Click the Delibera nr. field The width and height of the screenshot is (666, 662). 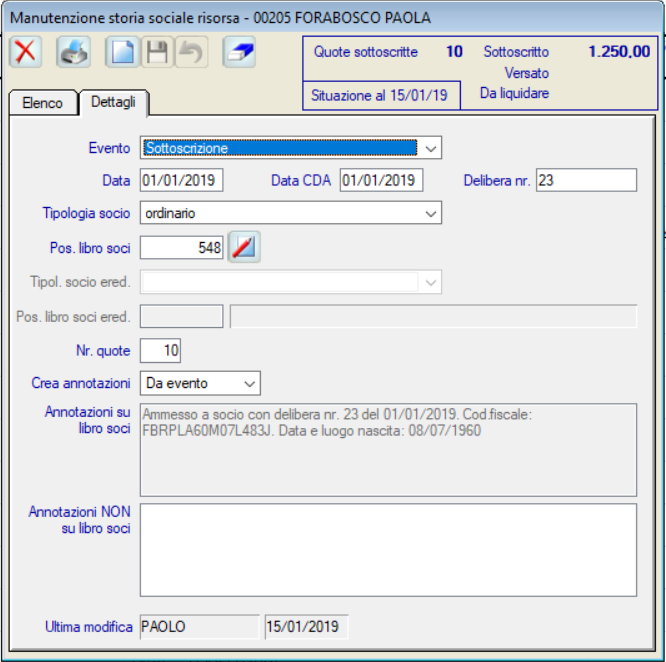[x=587, y=180]
